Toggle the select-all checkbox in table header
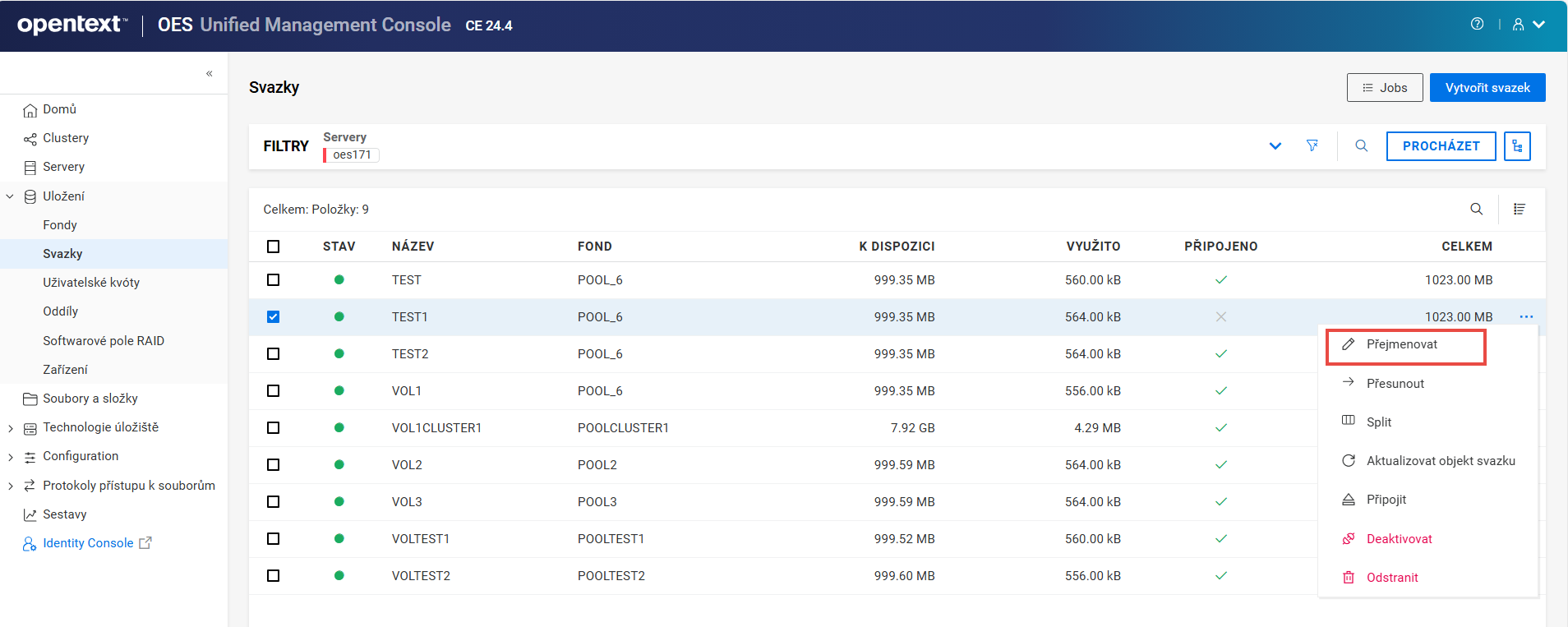This screenshot has width=1568, height=627. (274, 247)
